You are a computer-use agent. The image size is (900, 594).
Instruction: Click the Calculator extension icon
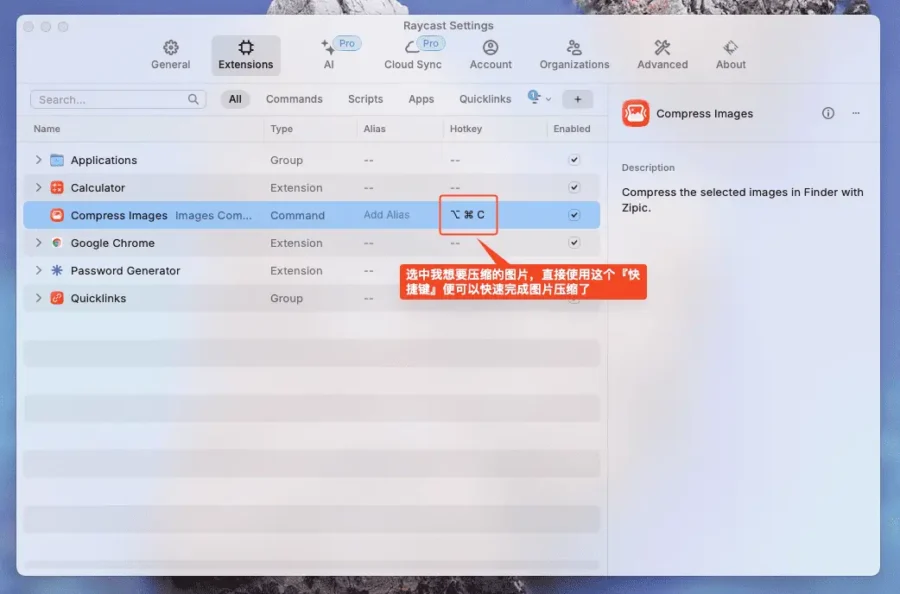click(57, 187)
